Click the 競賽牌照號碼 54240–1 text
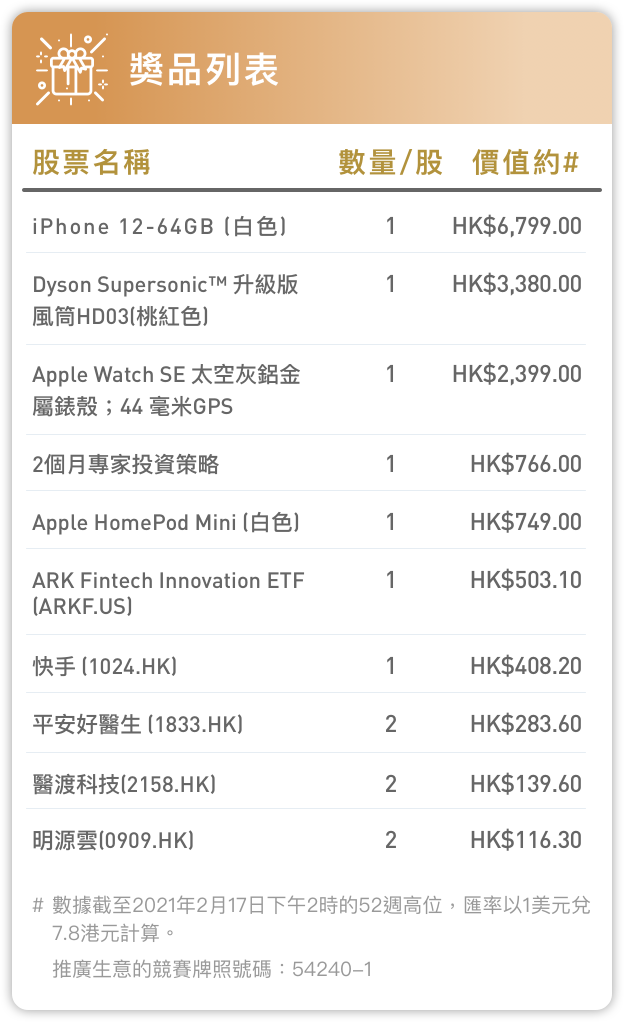Image resolution: width=624 pixels, height=1028 pixels. pos(212,968)
